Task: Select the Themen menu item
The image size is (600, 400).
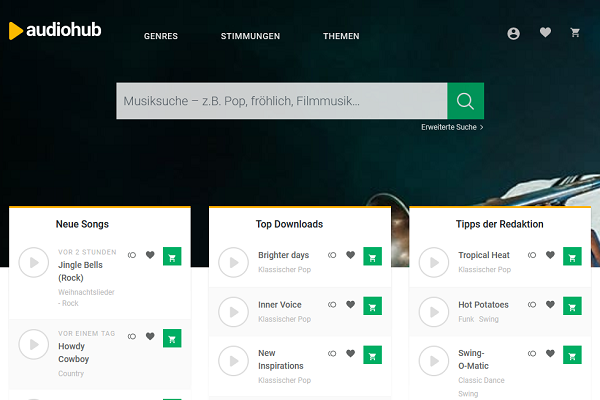Action: (x=341, y=36)
